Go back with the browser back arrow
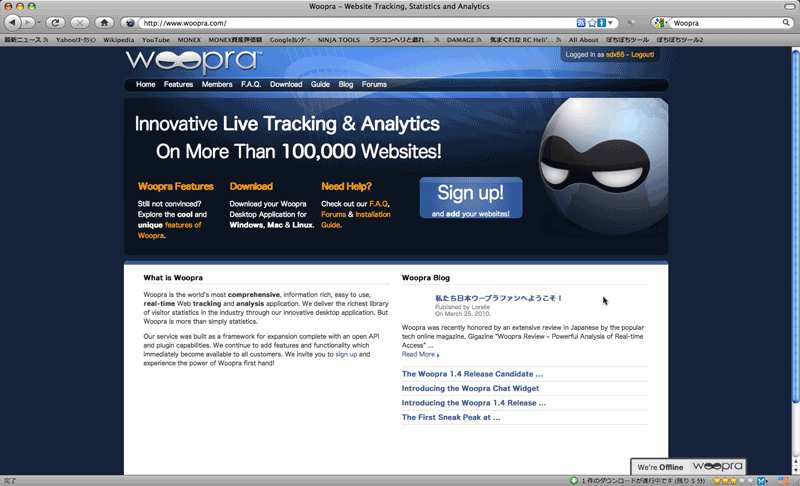This screenshot has width=800, height=486. tap(12, 22)
